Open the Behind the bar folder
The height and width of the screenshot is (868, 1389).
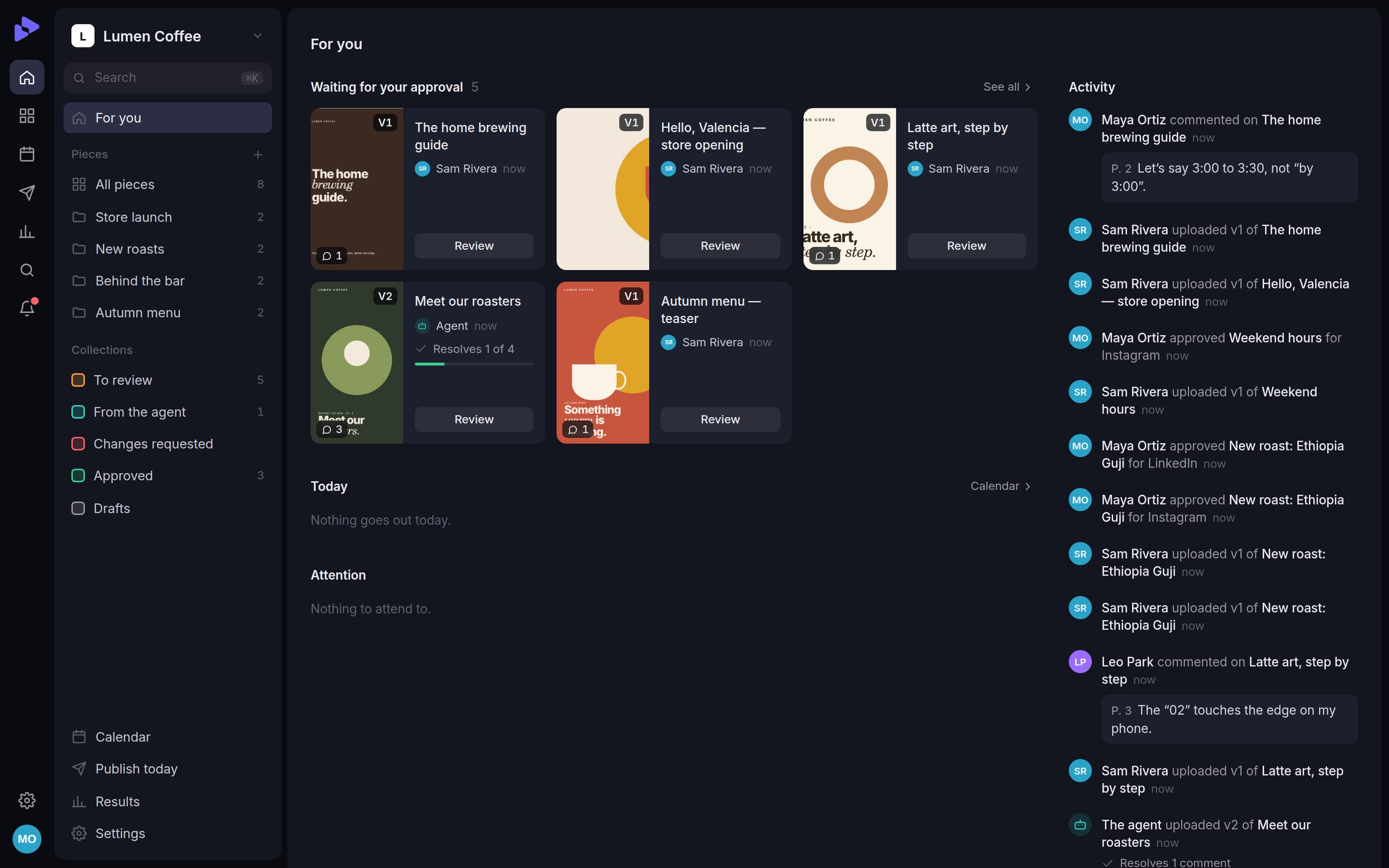[167, 281]
